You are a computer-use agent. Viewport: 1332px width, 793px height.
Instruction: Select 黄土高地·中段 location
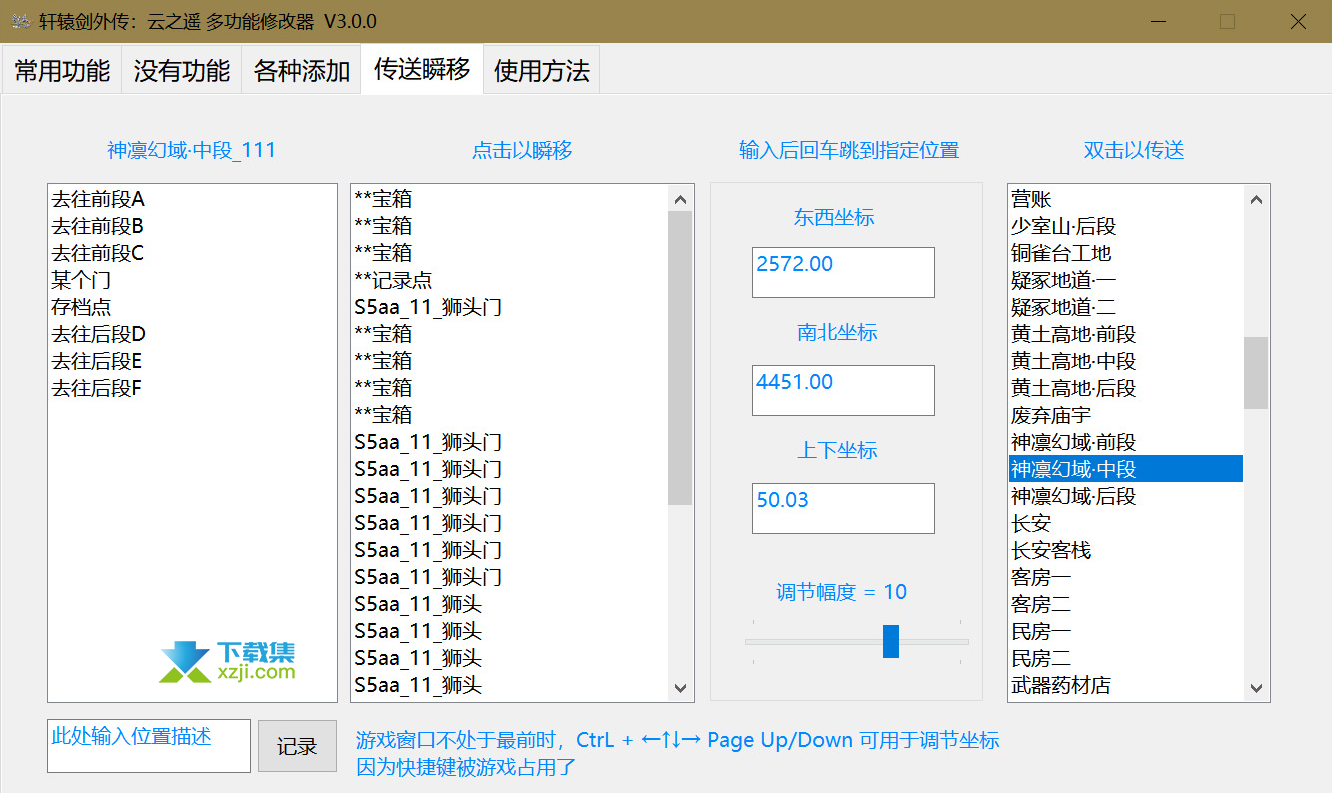point(1126,361)
